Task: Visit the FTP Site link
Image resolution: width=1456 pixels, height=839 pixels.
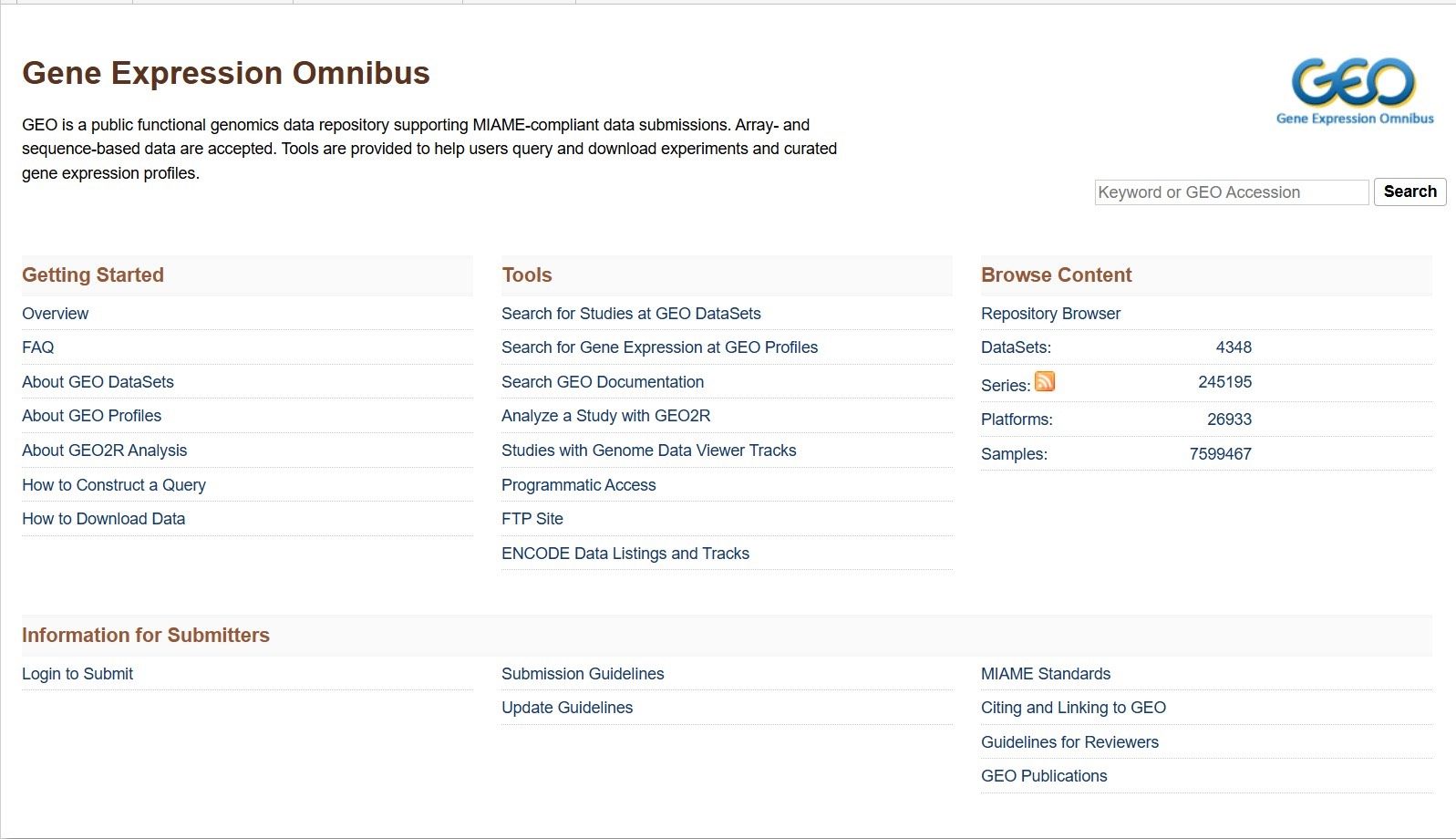Action: coord(532,519)
